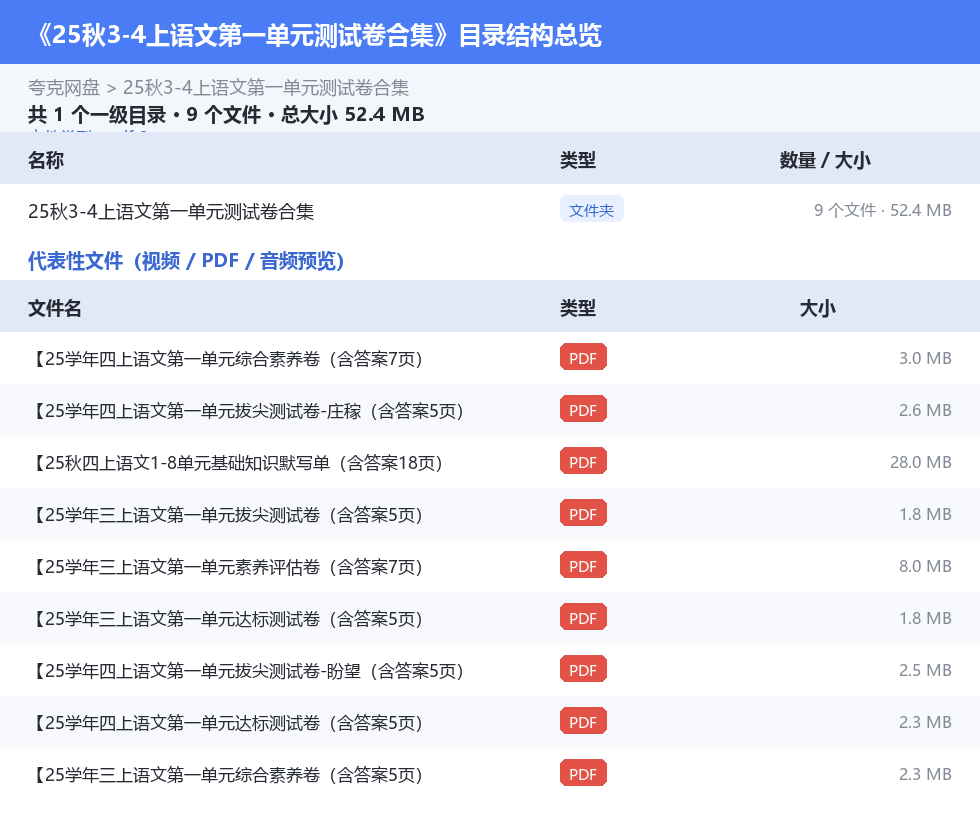980x832 pixels.
Task: Click PDF badge for 四上达标测试卷 row
Action: coord(583,720)
